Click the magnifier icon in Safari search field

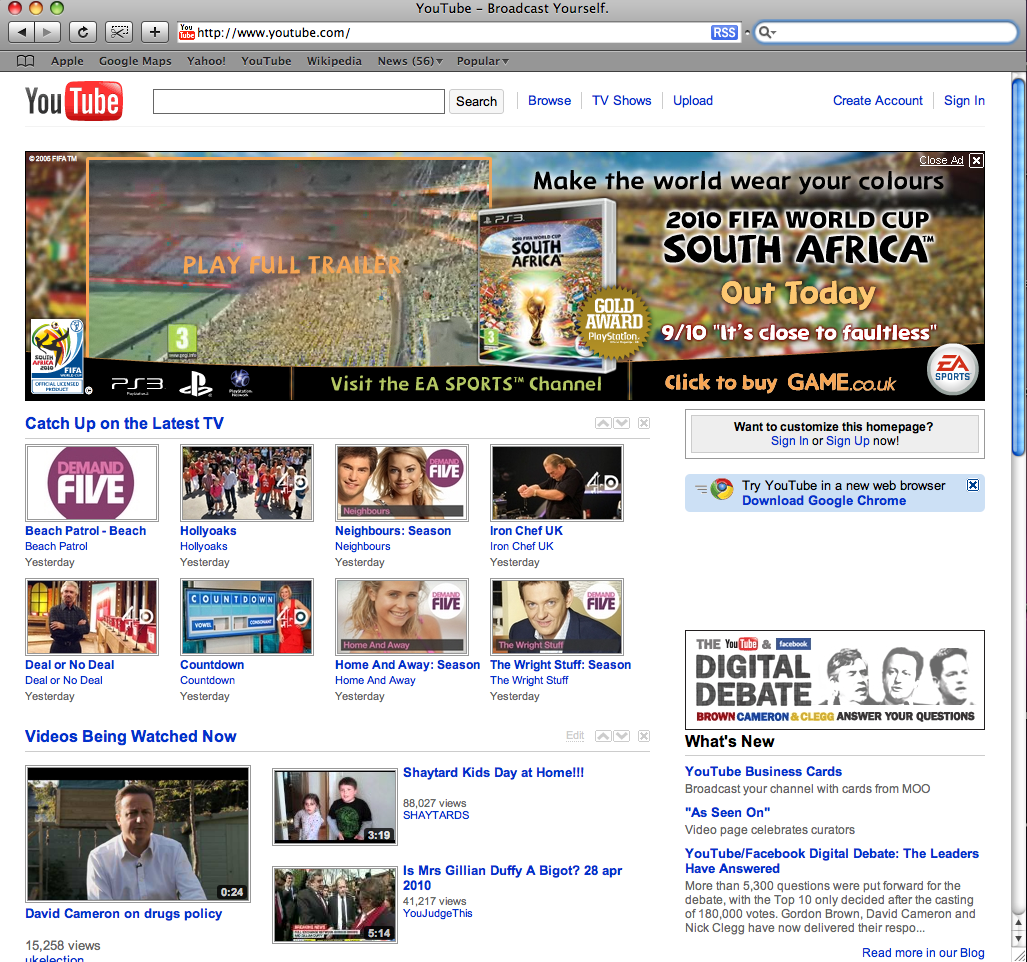click(766, 32)
